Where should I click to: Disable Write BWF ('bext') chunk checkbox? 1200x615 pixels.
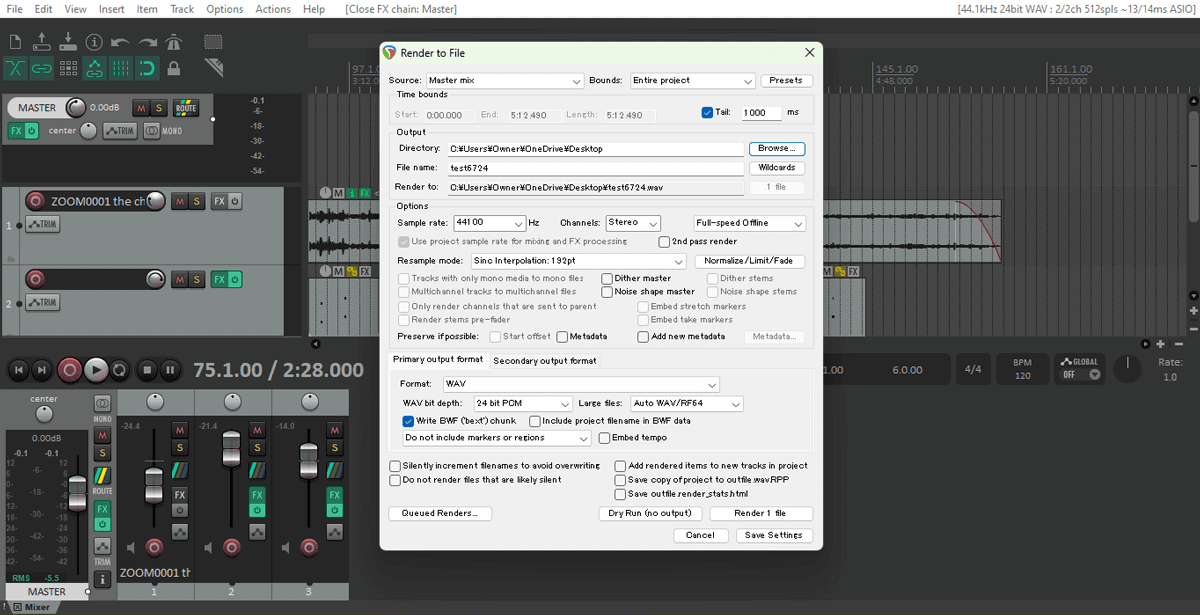point(408,421)
